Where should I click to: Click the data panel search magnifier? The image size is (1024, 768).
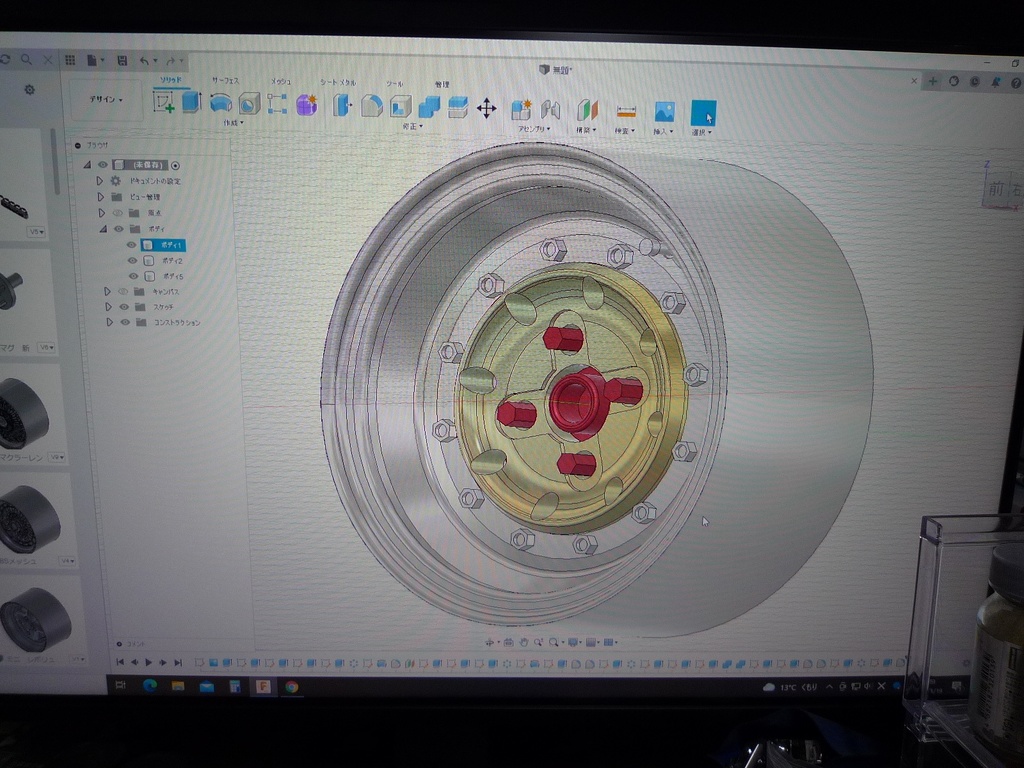26,59
